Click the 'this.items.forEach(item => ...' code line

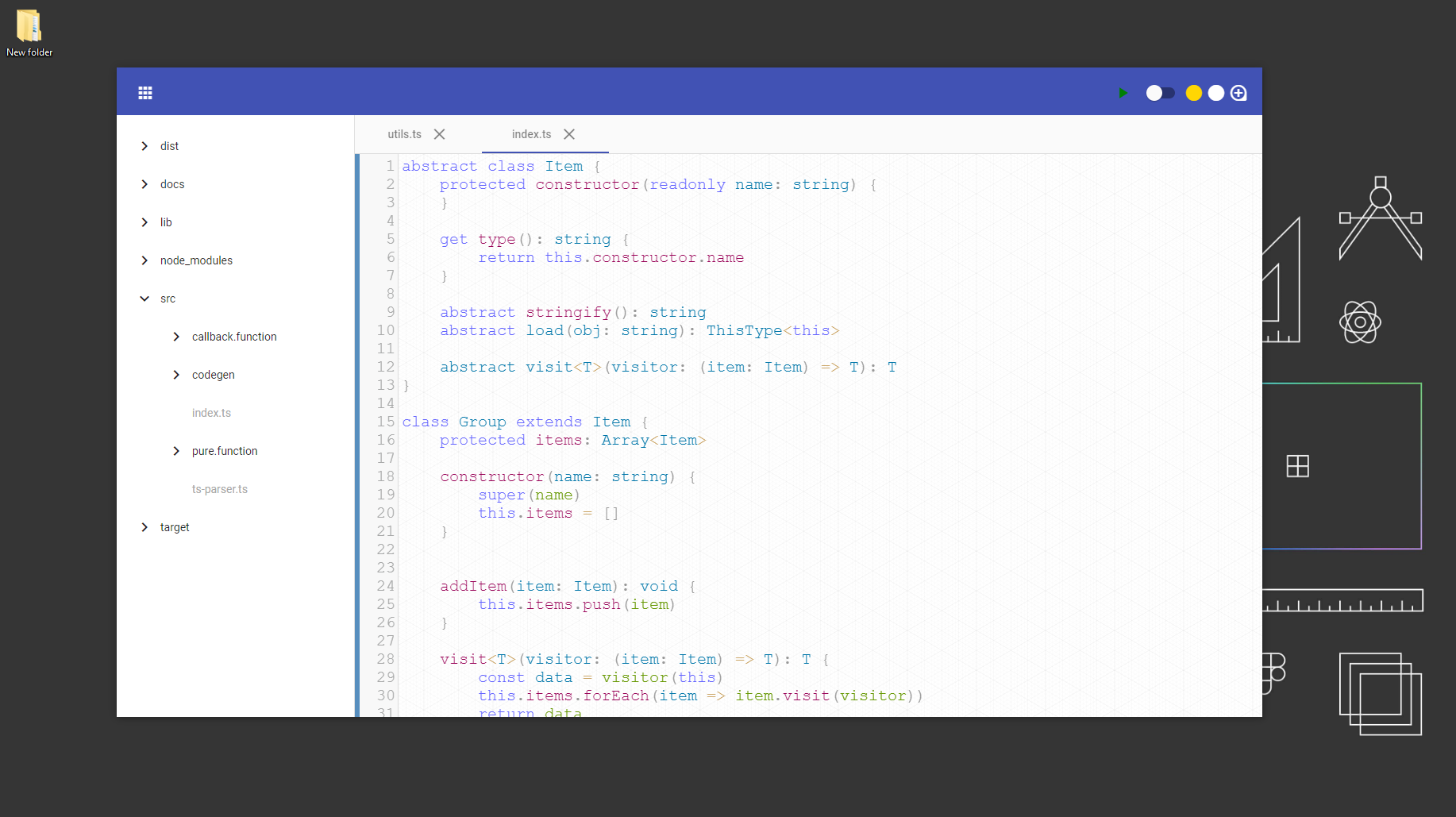coord(700,696)
